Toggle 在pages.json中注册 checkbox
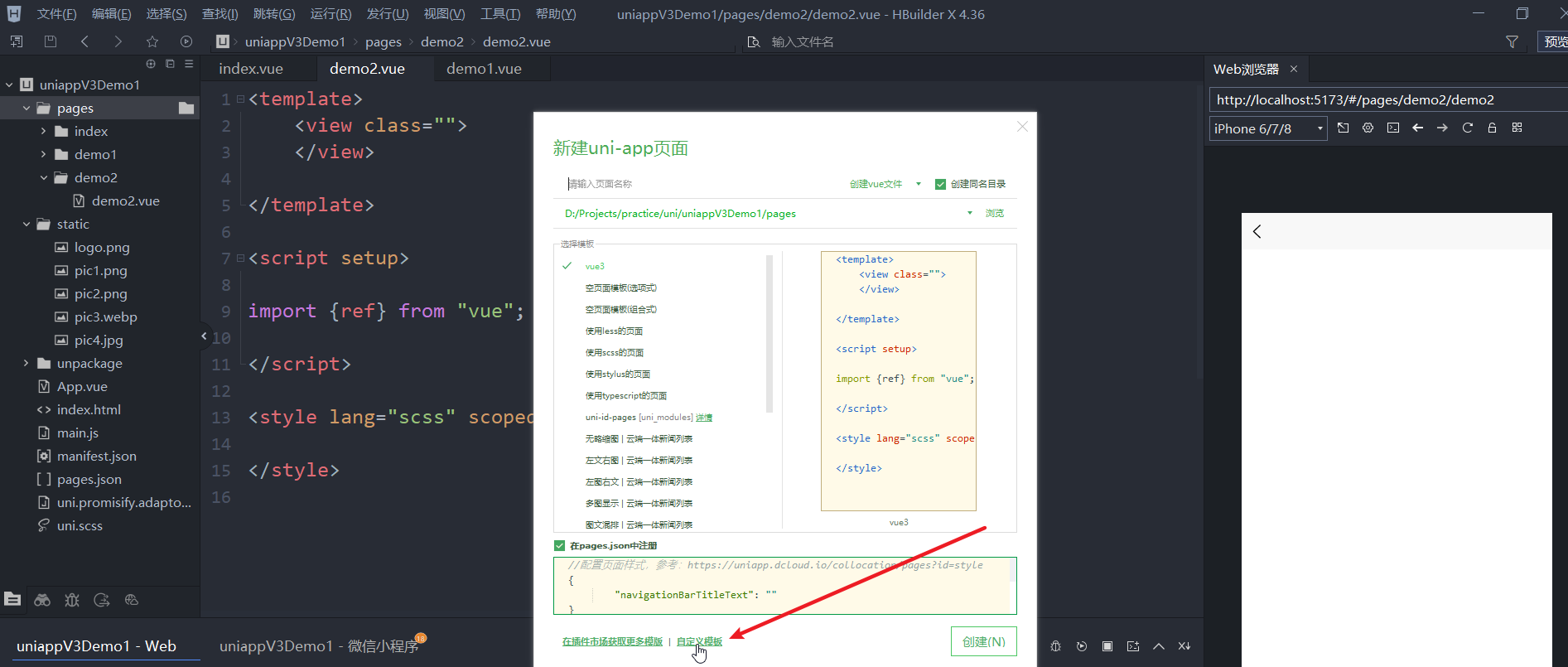 (559, 545)
